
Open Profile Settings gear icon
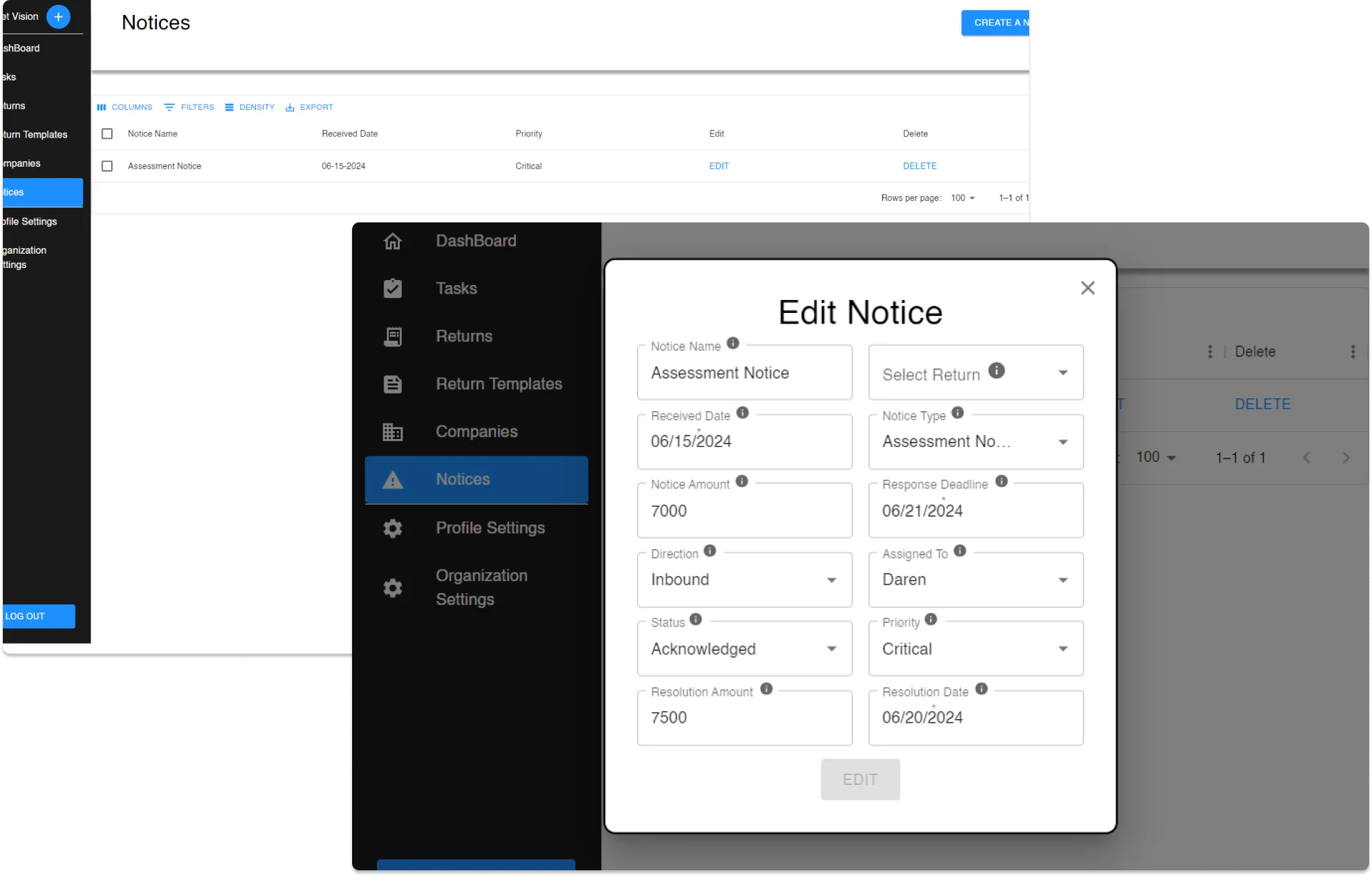(392, 527)
